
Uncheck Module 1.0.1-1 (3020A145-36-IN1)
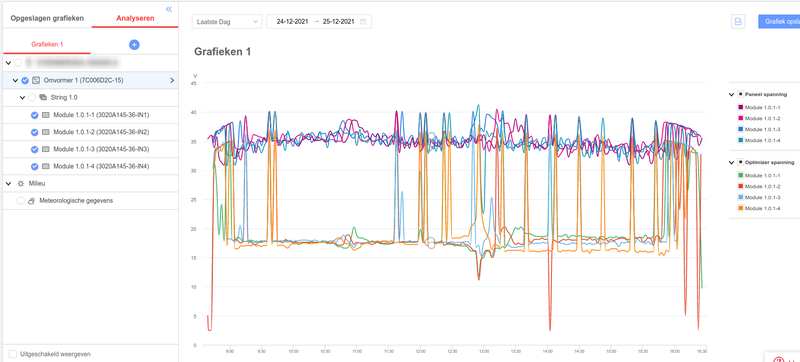[35, 115]
